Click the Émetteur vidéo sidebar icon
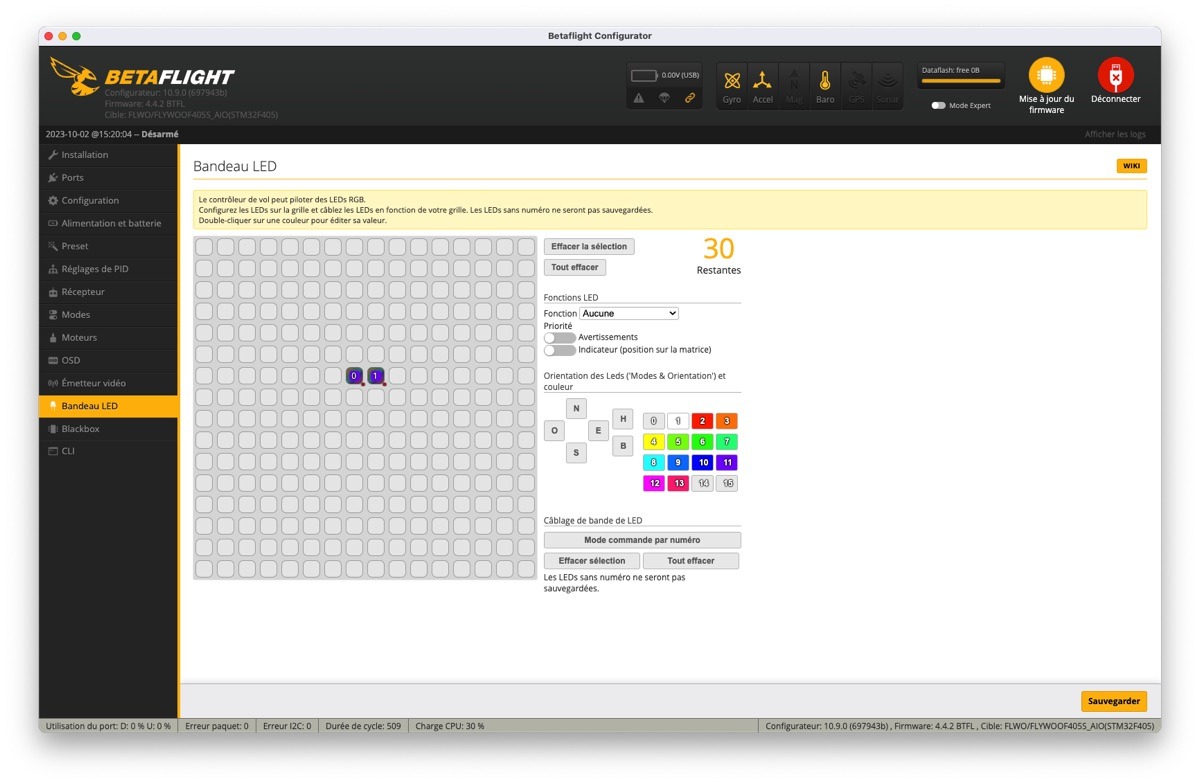Image resolution: width=1200 pixels, height=784 pixels. coord(53,383)
